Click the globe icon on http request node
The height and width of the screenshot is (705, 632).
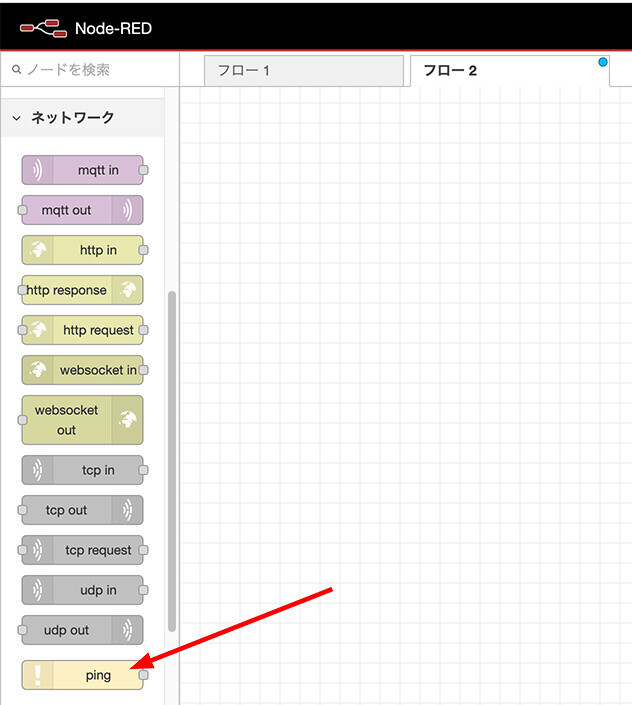38,330
